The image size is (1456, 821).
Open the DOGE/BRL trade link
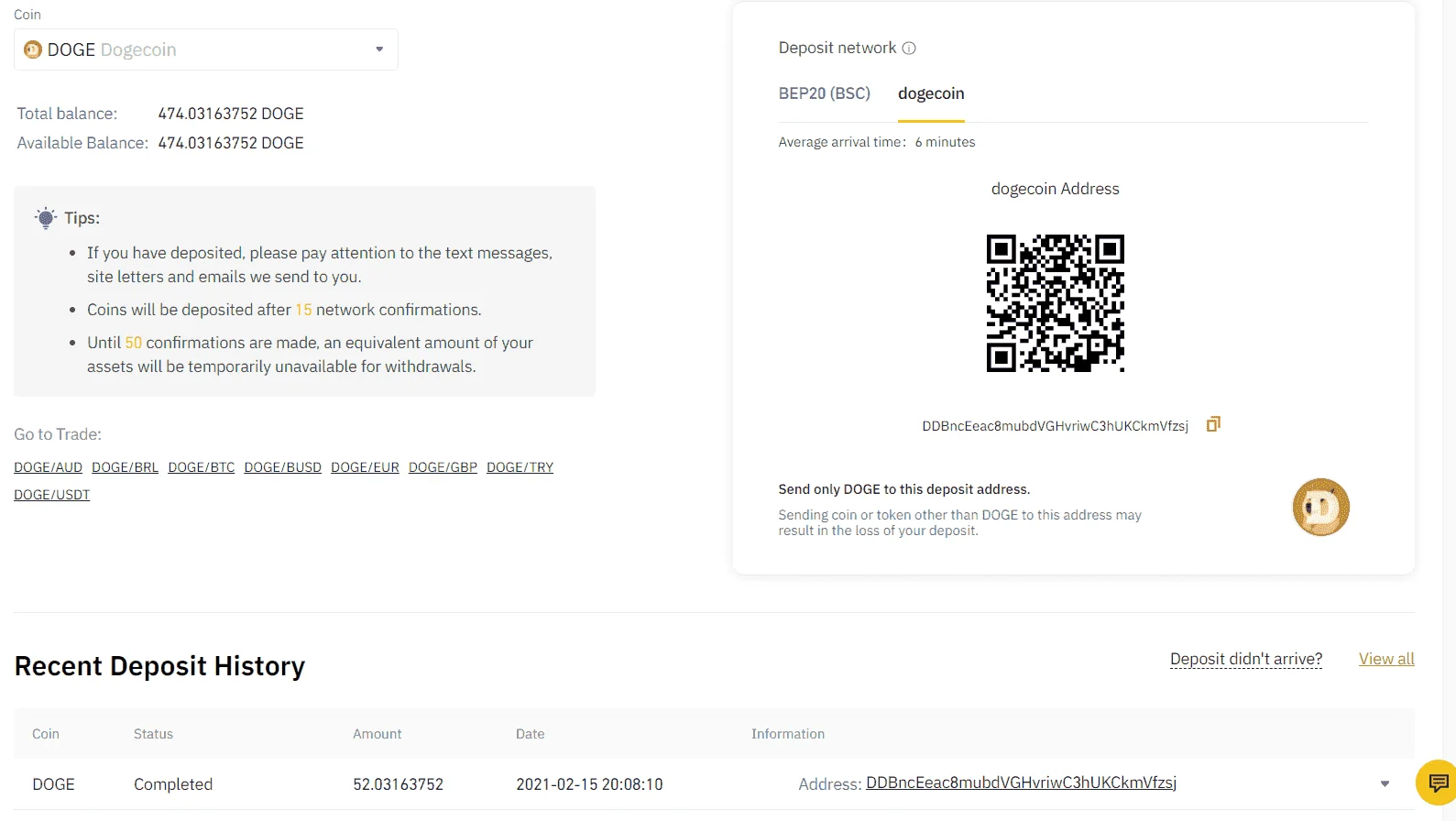(x=126, y=467)
